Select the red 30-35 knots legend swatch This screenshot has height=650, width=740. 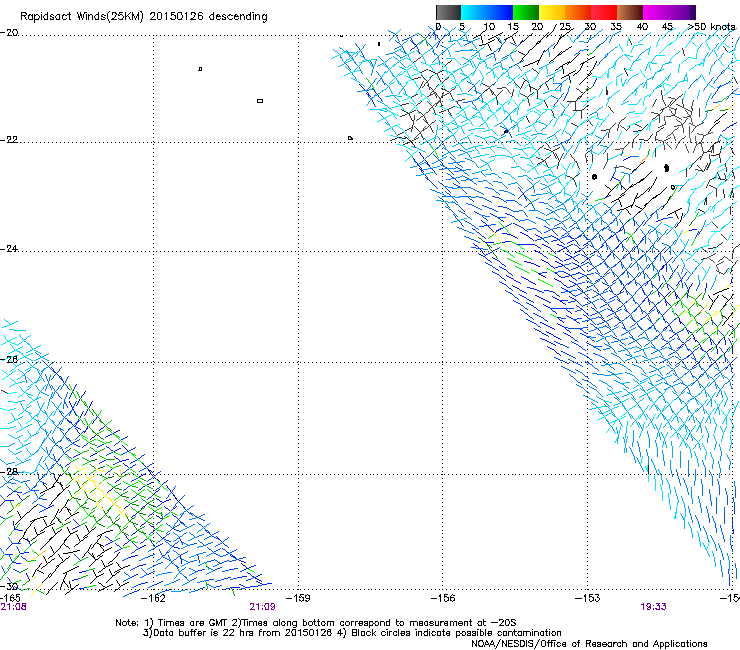[x=604, y=12]
